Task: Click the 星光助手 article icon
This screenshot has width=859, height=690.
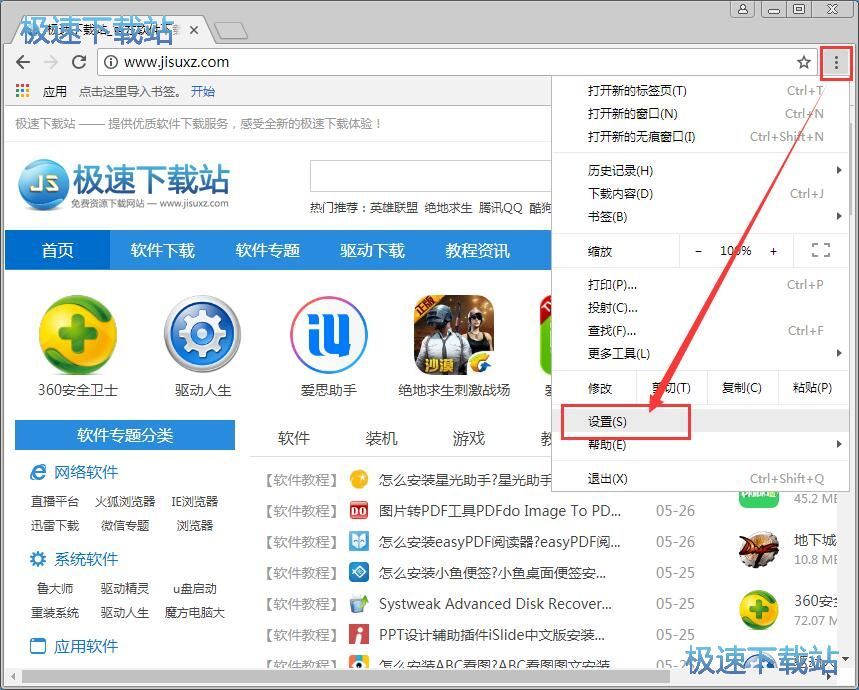Action: coord(359,480)
